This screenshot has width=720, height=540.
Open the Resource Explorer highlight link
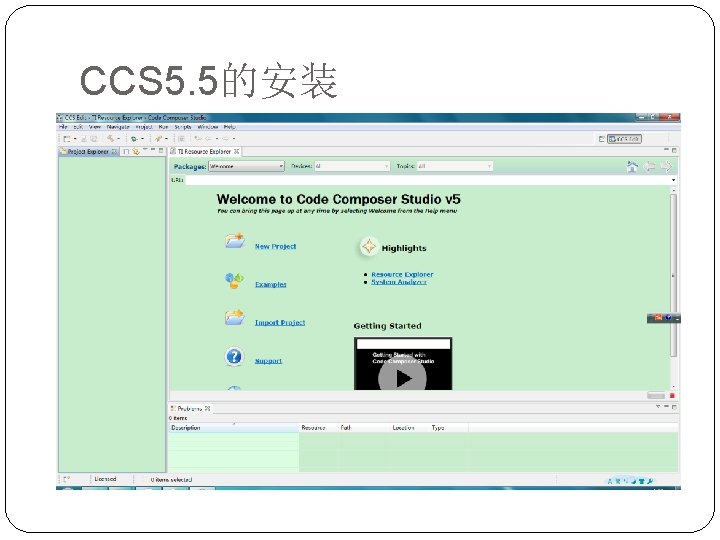coord(402,275)
